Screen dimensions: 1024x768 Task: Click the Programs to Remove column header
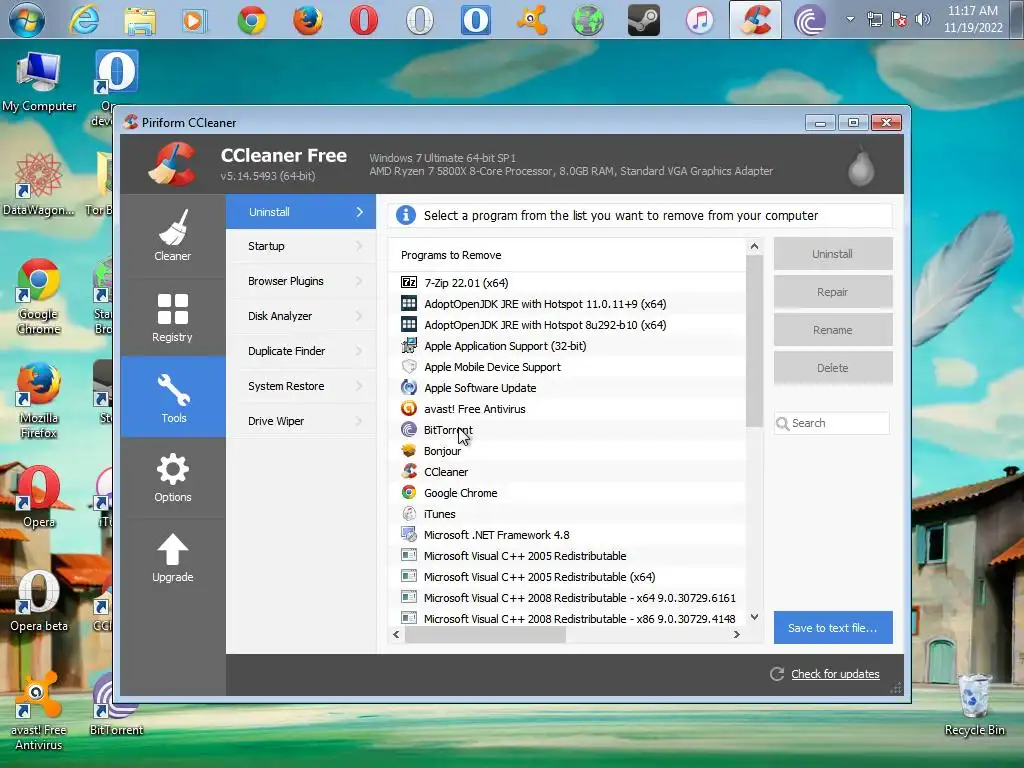point(567,255)
